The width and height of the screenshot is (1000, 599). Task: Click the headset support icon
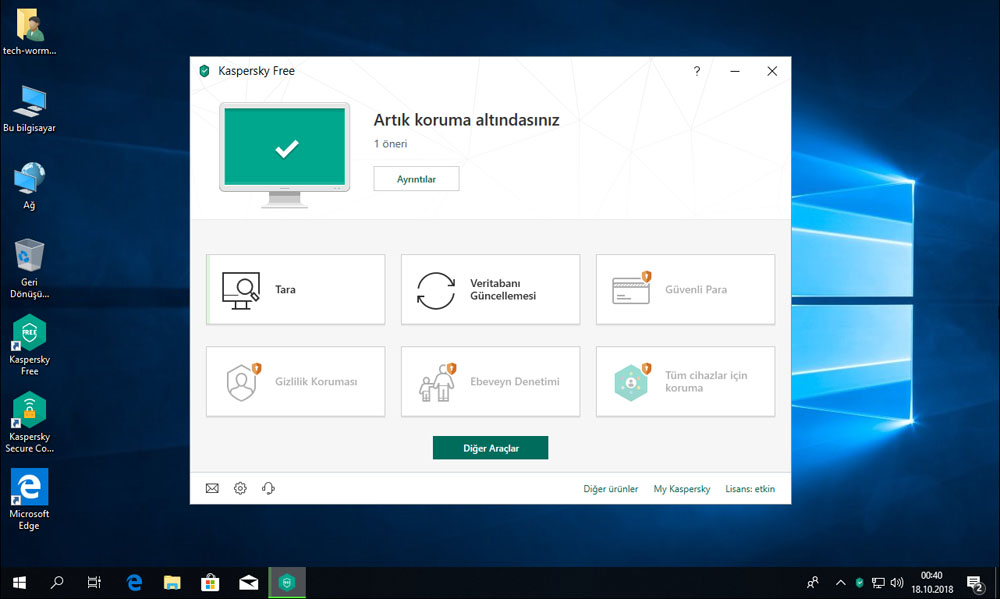(x=268, y=489)
